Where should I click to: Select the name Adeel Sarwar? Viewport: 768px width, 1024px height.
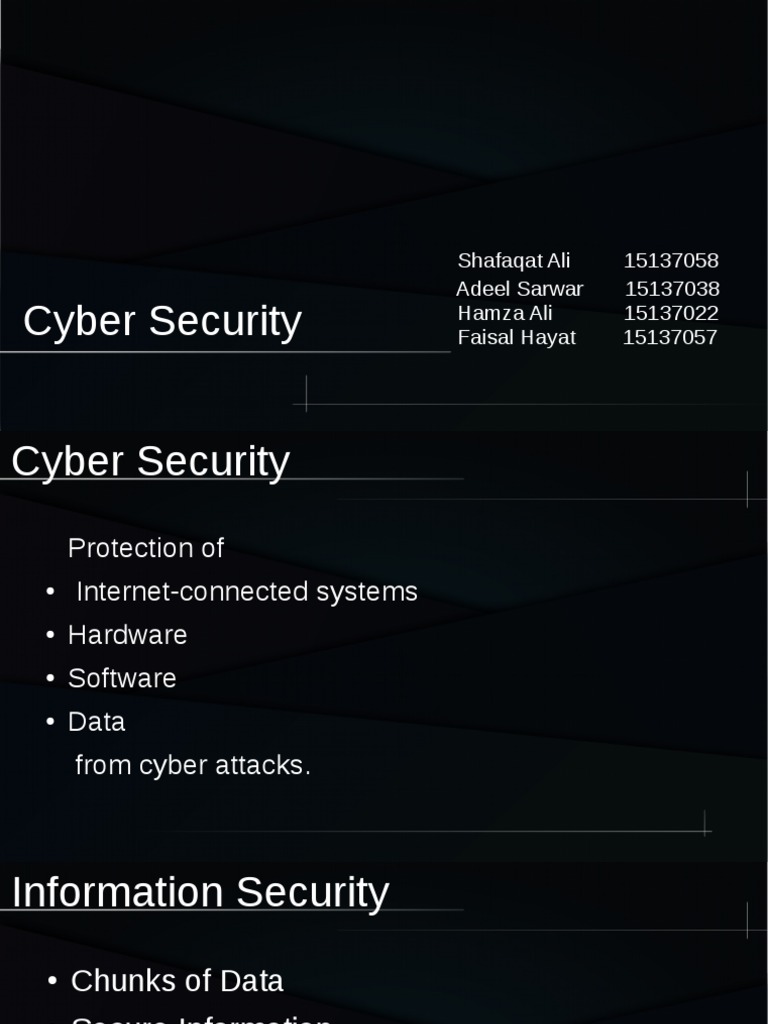[x=519, y=289]
